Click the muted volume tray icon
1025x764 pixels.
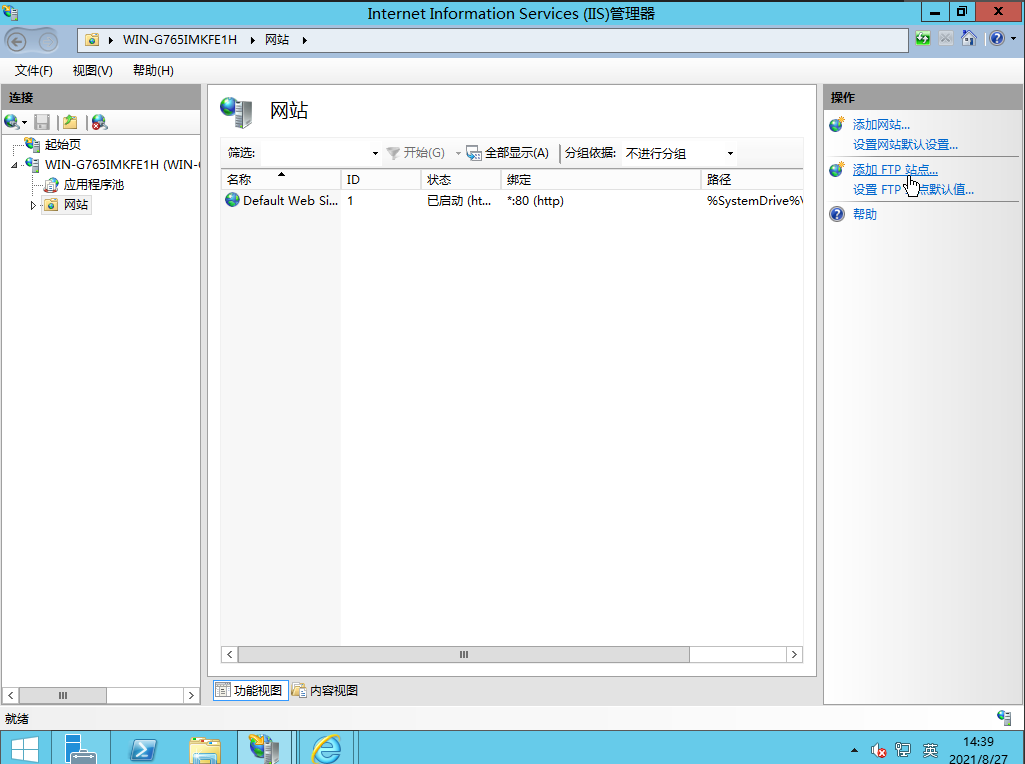[x=879, y=750]
